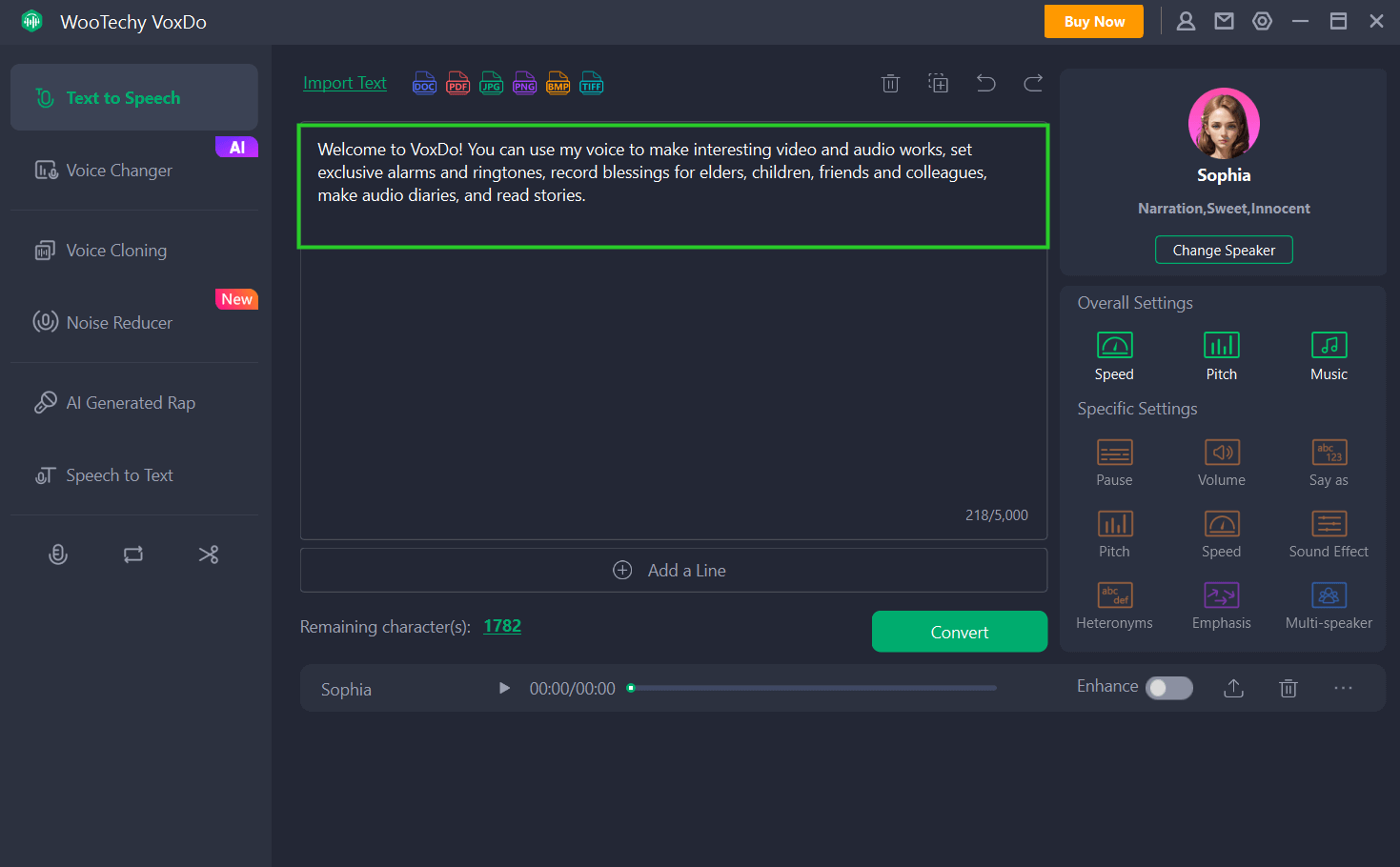The width and height of the screenshot is (1400, 867).
Task: Import a DOC file for conversion
Action: point(424,83)
